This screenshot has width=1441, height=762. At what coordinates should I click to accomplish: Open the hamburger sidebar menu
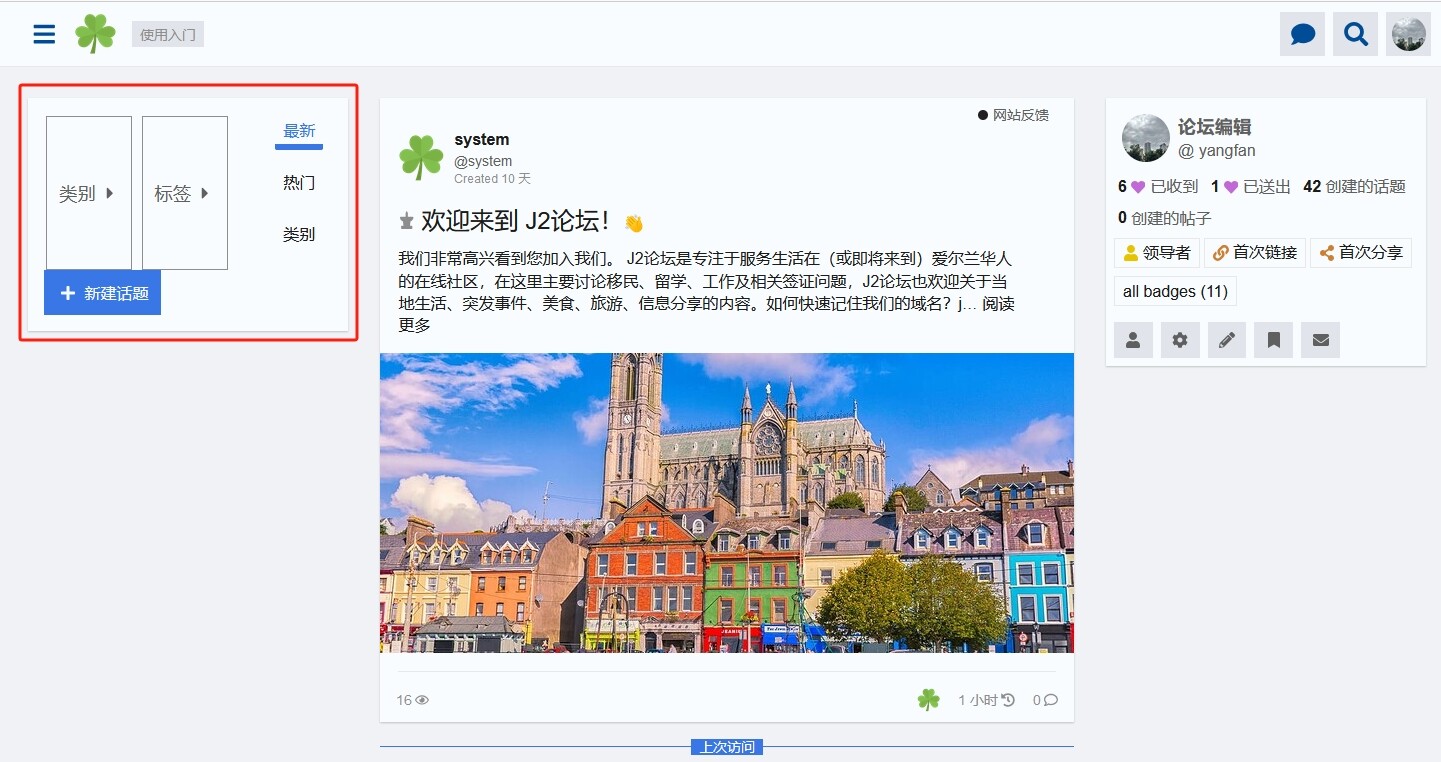click(x=44, y=34)
